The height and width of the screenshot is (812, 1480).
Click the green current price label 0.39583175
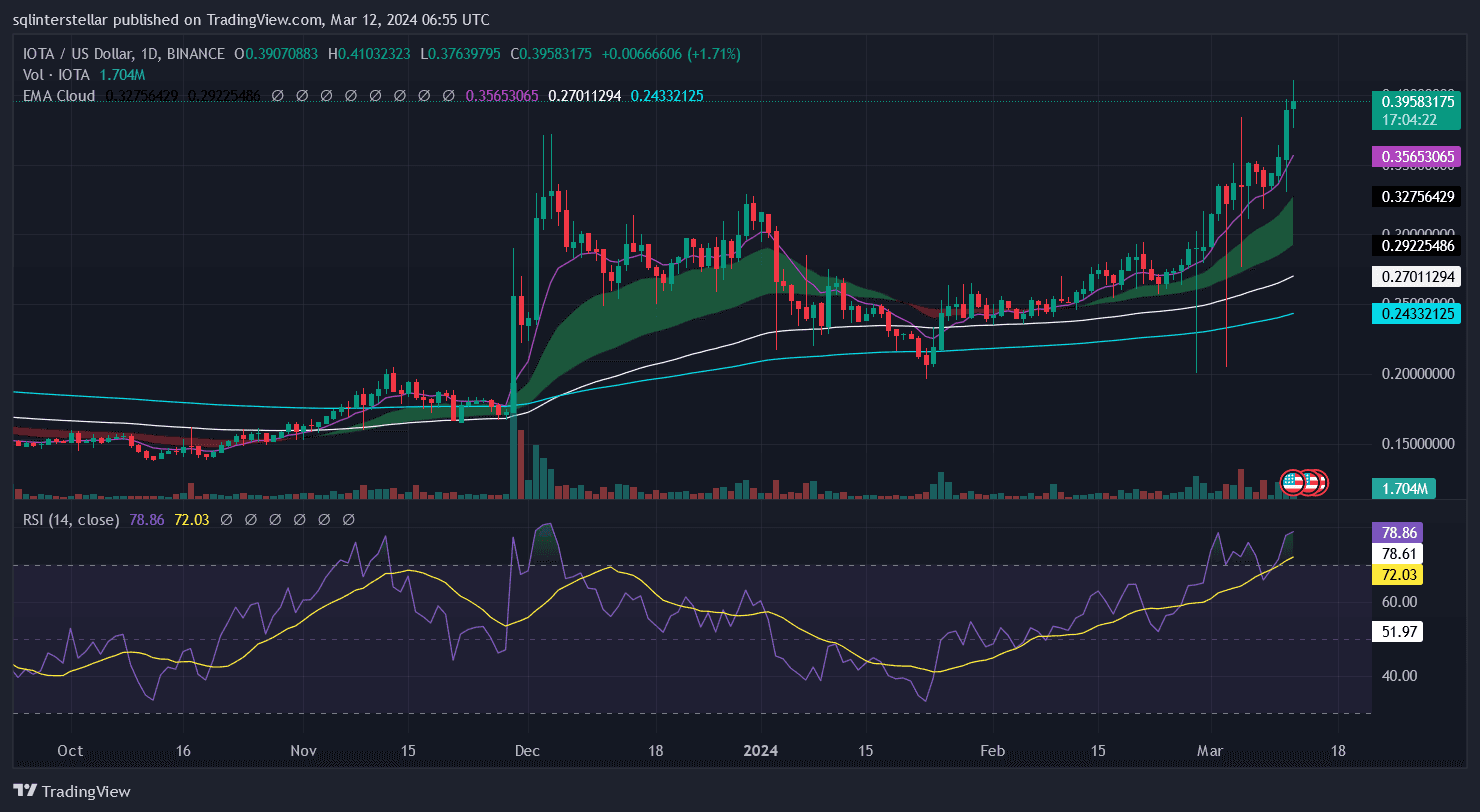[x=1418, y=101]
